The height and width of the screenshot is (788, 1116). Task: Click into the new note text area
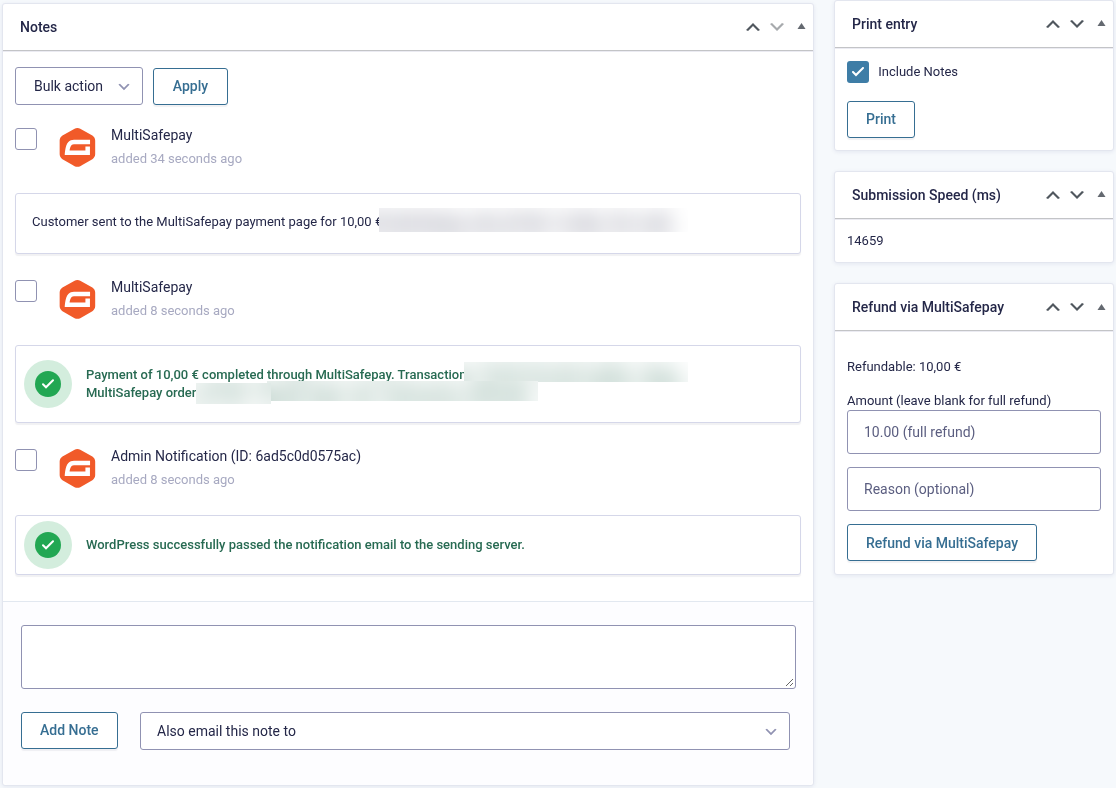point(409,657)
